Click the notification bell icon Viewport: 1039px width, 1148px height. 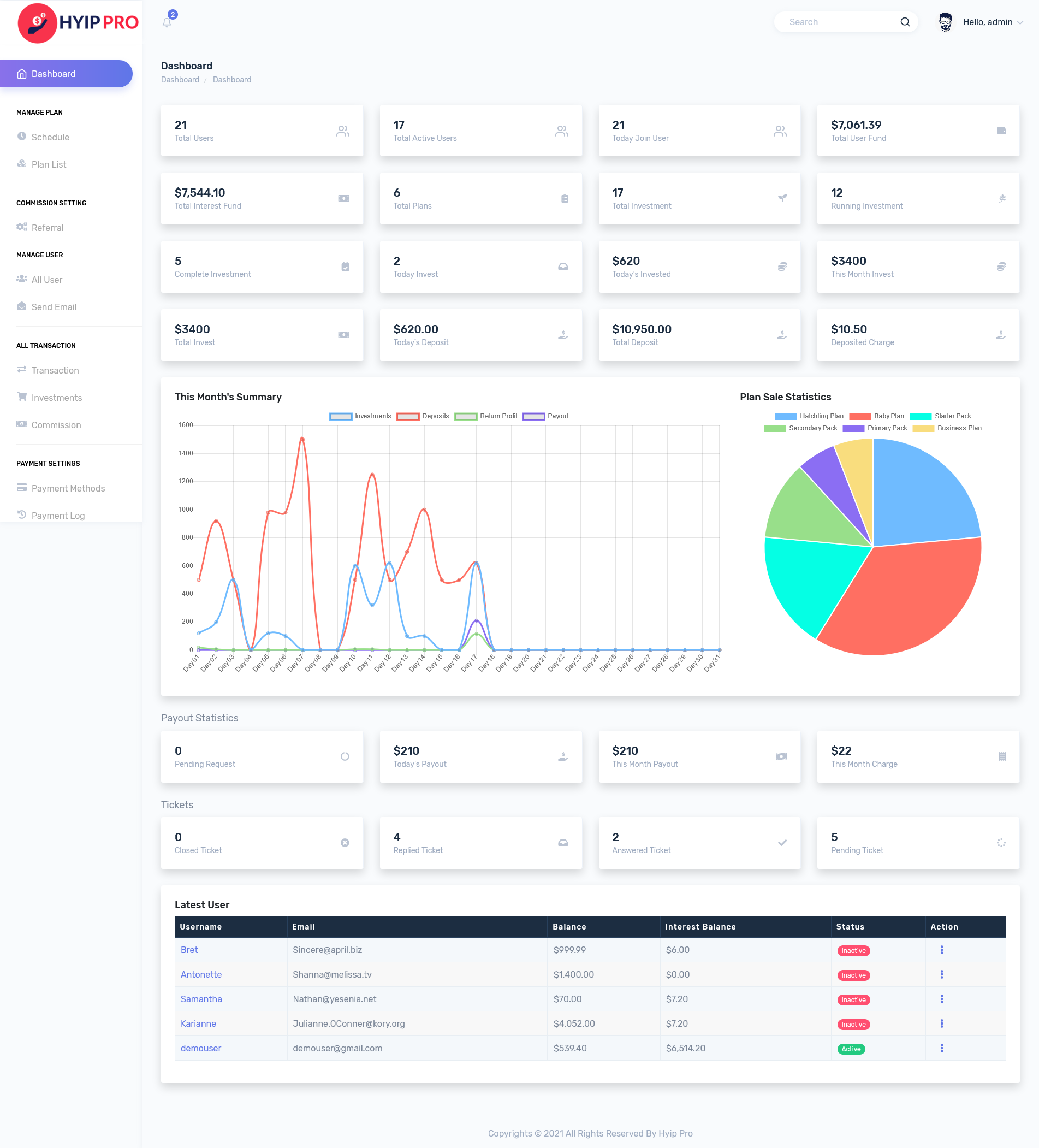pos(167,22)
